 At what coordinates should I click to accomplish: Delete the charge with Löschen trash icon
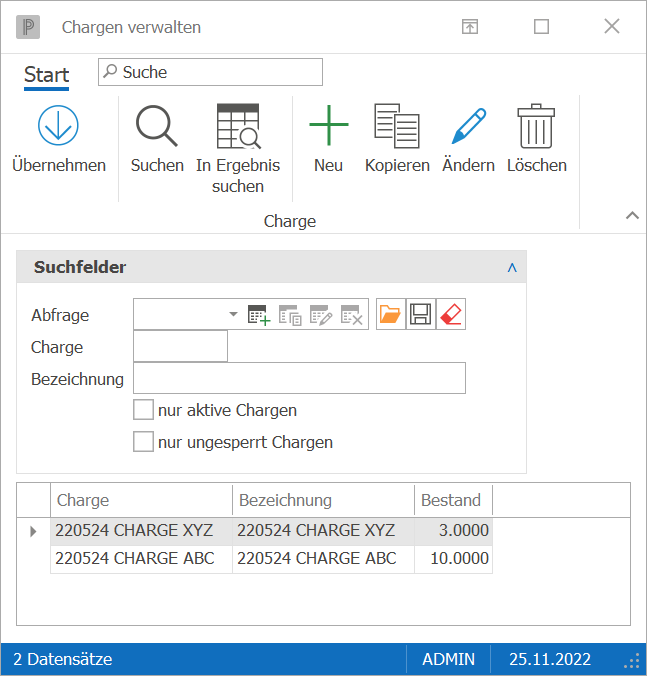[x=536, y=125]
